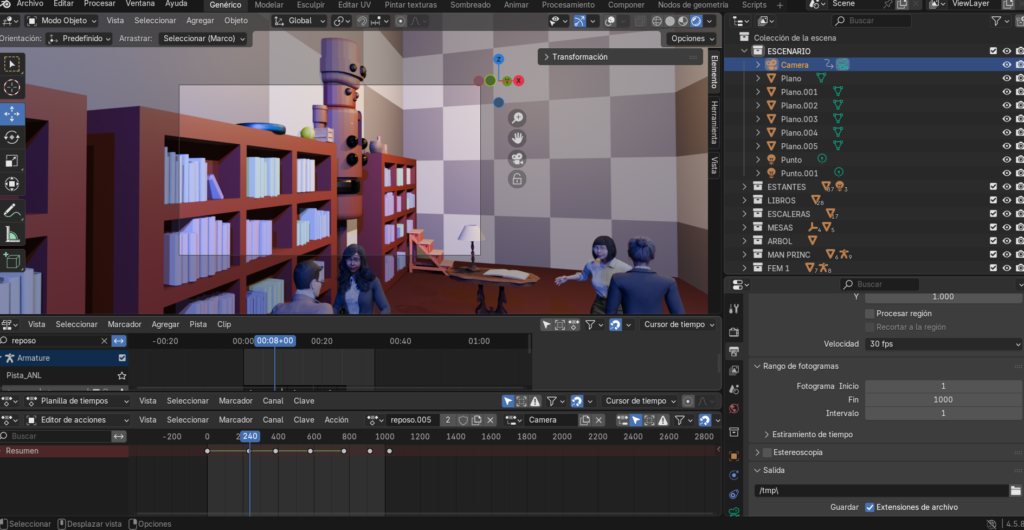Activate the Move tool
Viewport: 1024px width, 530px height.
click(x=12, y=114)
